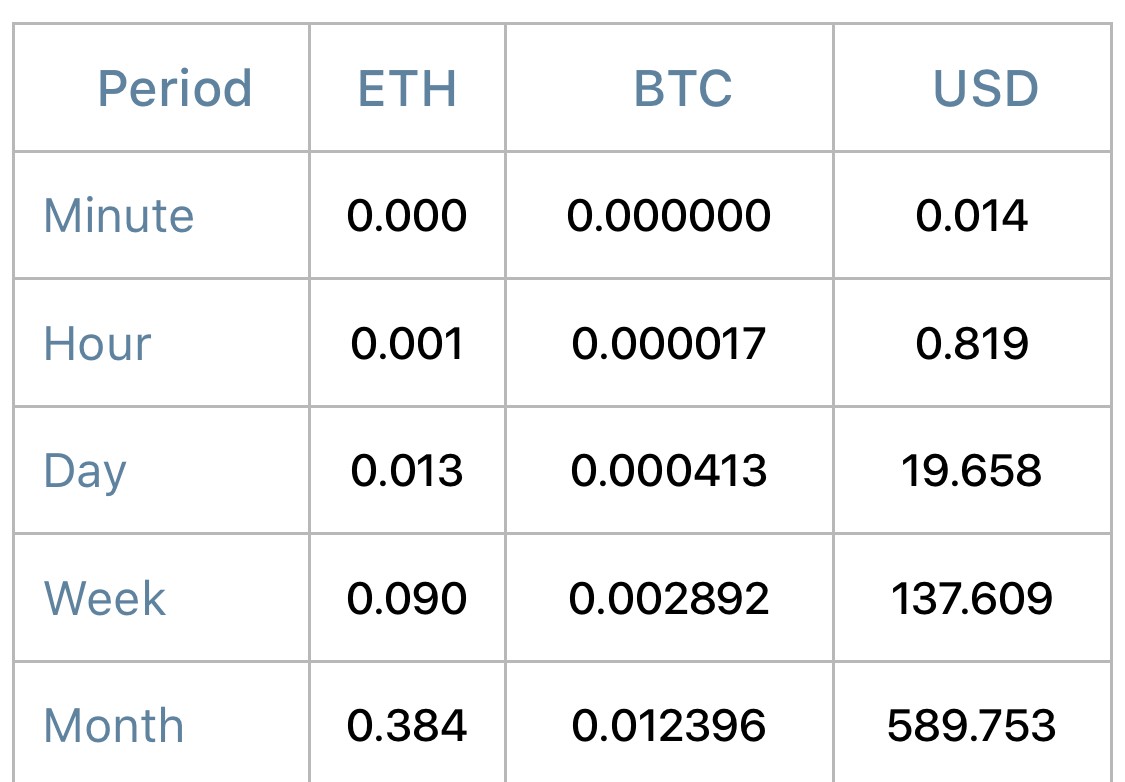Click the Week USD value 137.609
The image size is (1125, 782).
point(971,598)
